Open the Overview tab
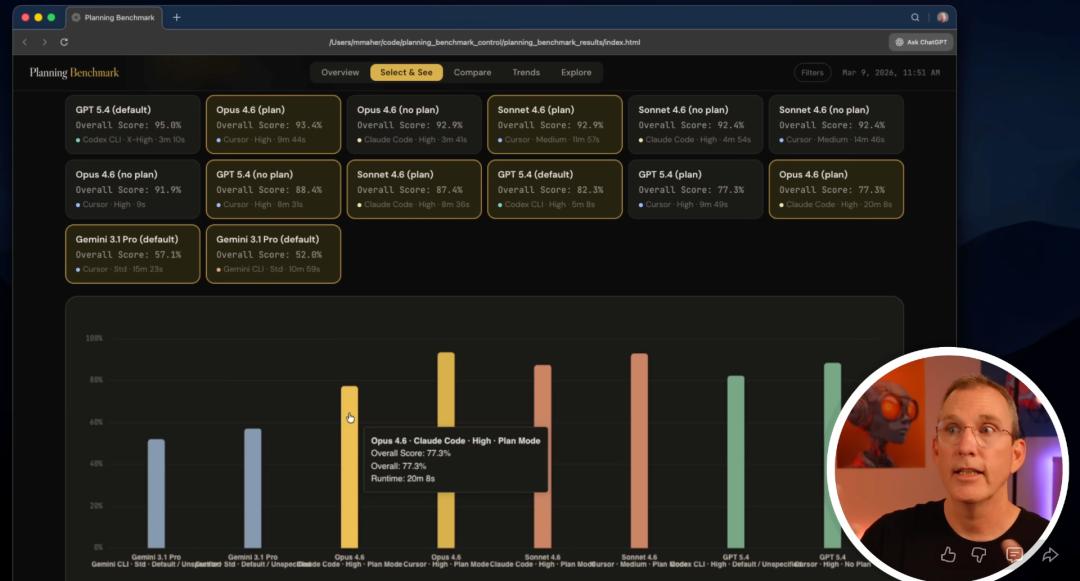This screenshot has width=1080, height=581. 340,72
